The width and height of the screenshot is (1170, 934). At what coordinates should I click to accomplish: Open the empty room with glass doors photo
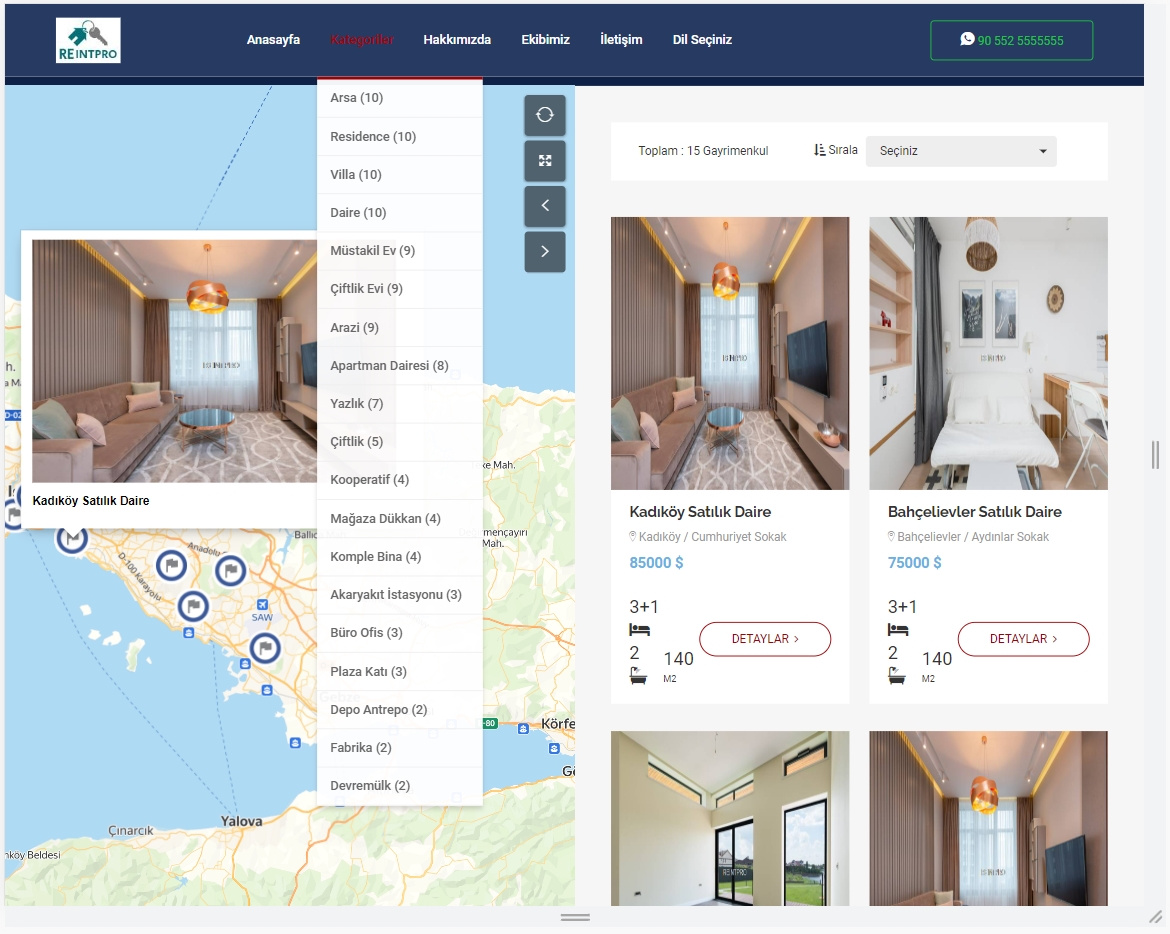click(730, 818)
